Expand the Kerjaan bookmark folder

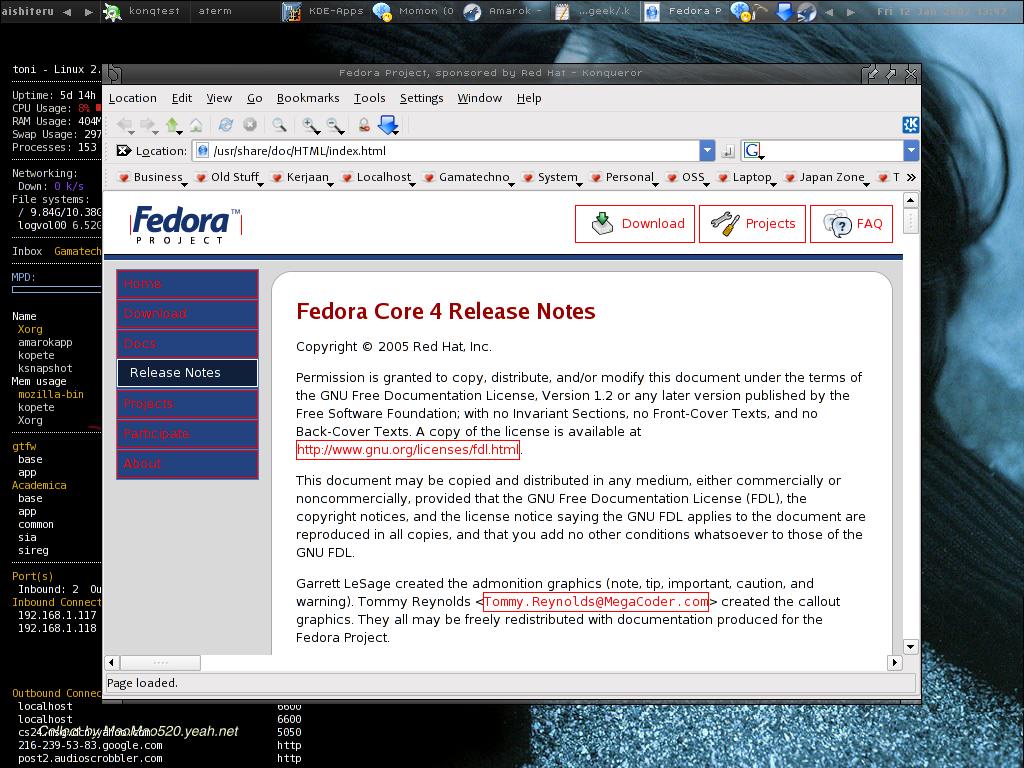coord(302,177)
